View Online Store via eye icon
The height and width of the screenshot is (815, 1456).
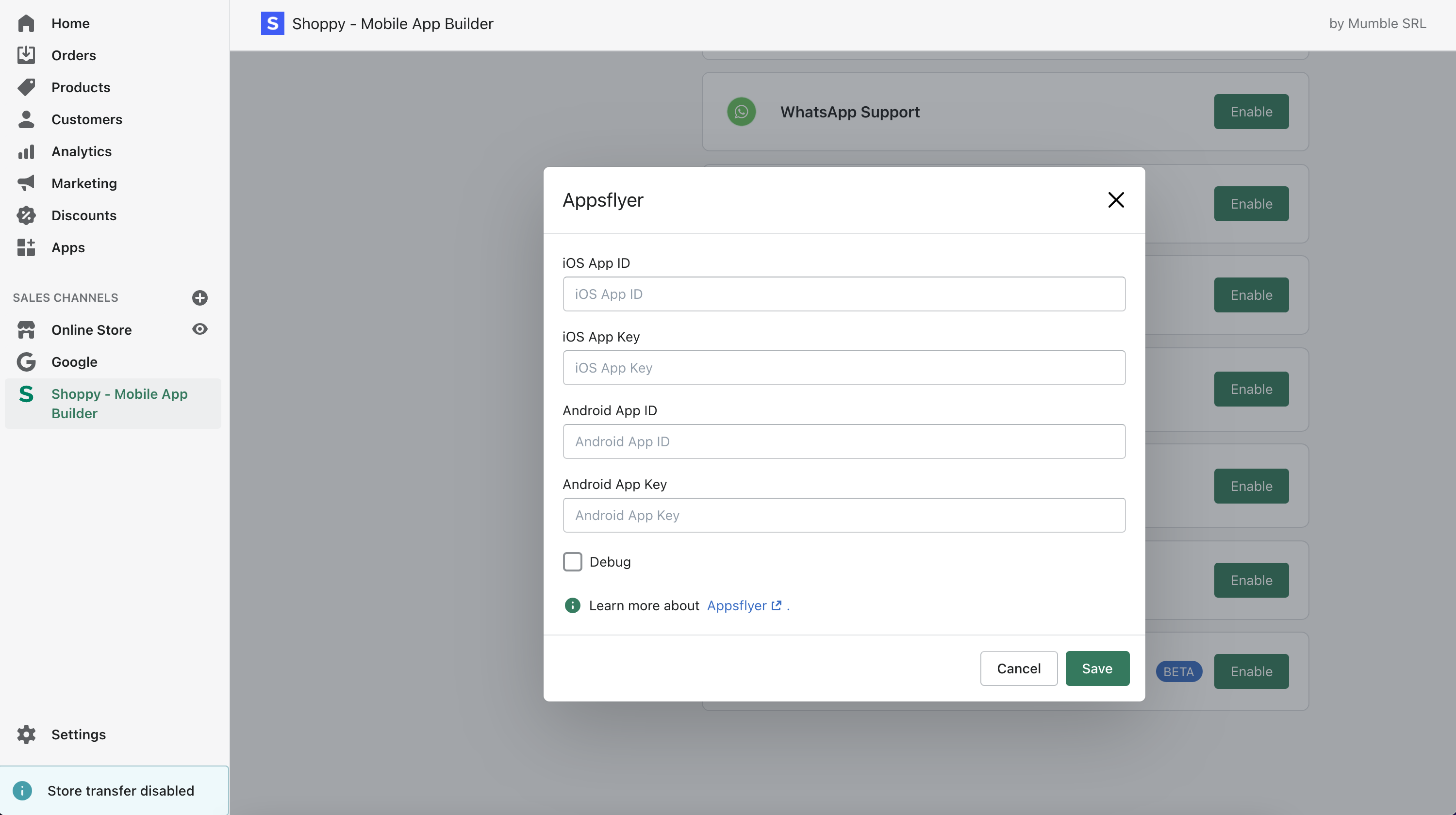pos(199,329)
